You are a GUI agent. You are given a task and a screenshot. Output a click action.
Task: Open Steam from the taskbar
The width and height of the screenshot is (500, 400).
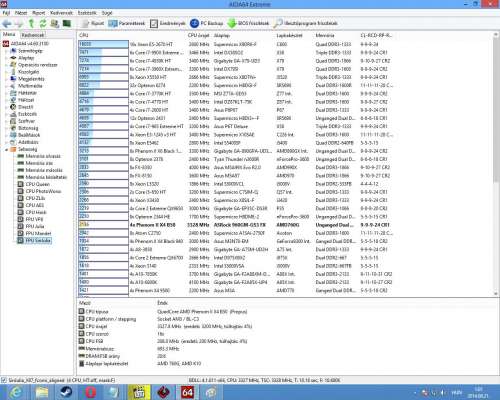point(66,392)
